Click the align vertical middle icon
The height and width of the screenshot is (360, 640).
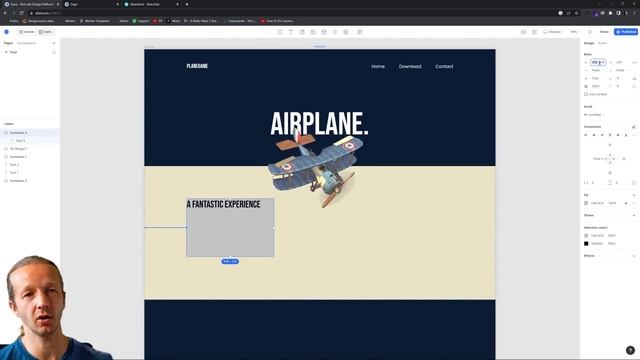pyautogui.click(x=618, y=135)
